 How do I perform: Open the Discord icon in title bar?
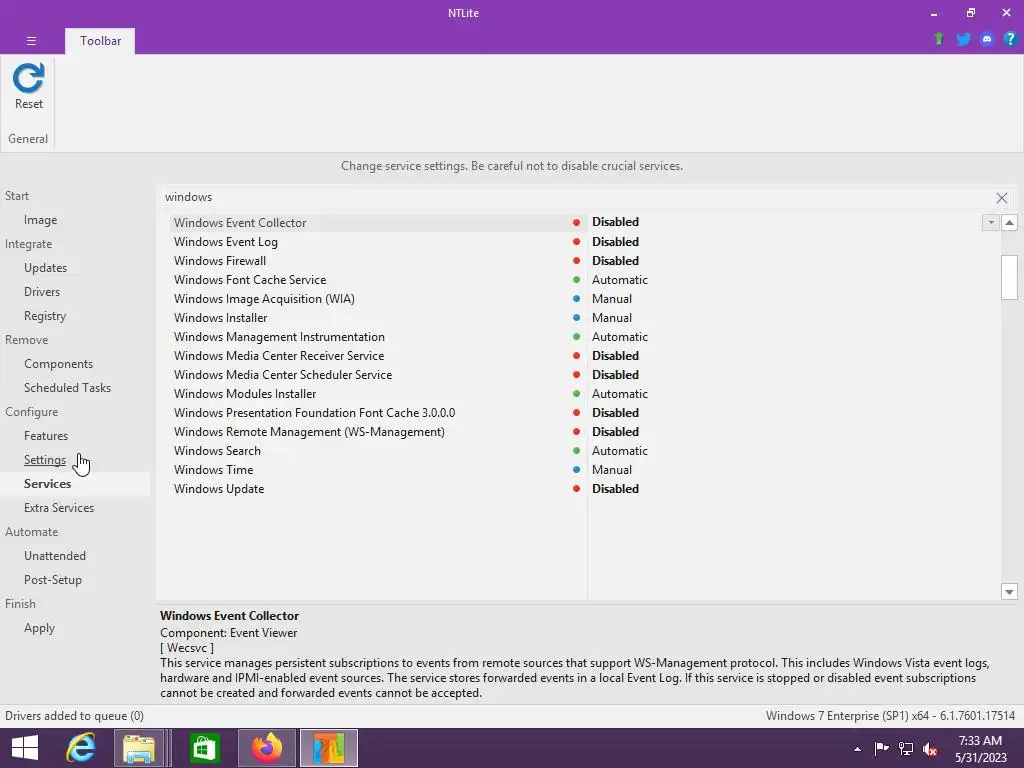[987, 39]
